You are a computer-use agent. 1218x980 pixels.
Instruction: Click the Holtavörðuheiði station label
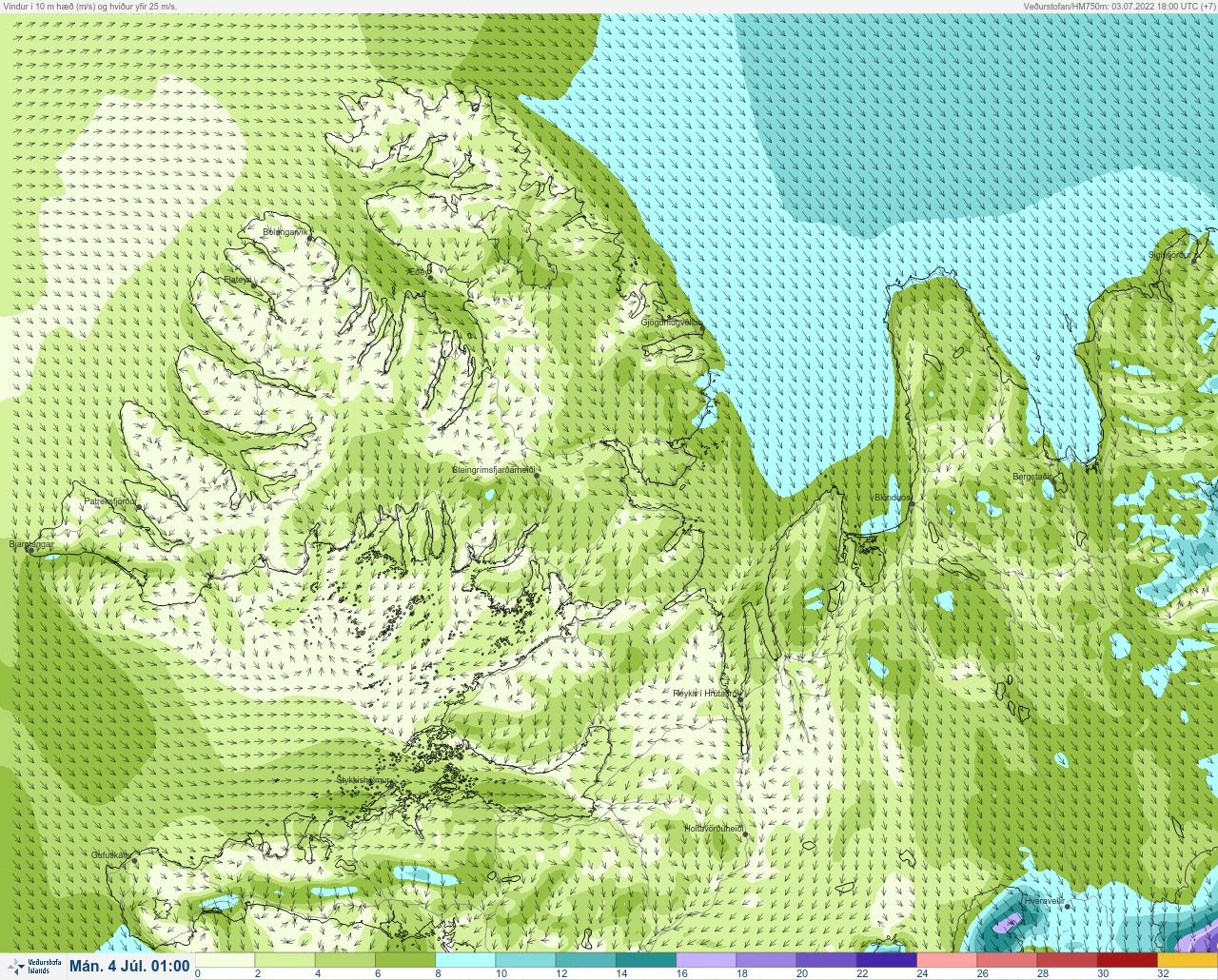(714, 829)
